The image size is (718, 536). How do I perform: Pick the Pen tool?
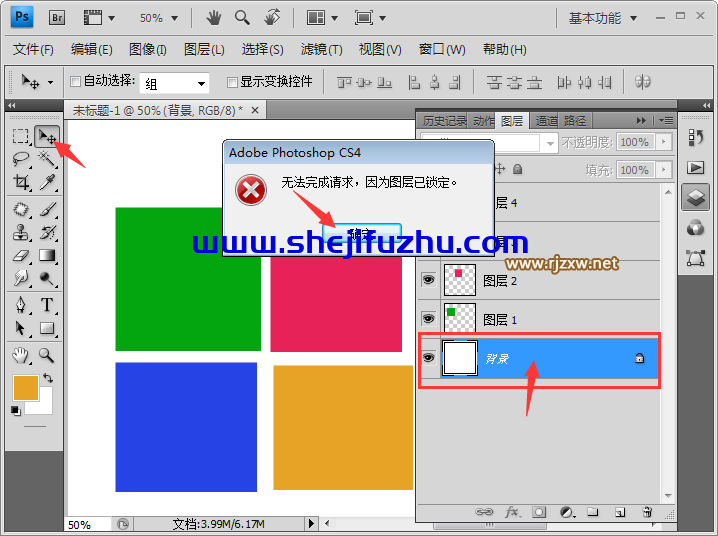coord(21,305)
